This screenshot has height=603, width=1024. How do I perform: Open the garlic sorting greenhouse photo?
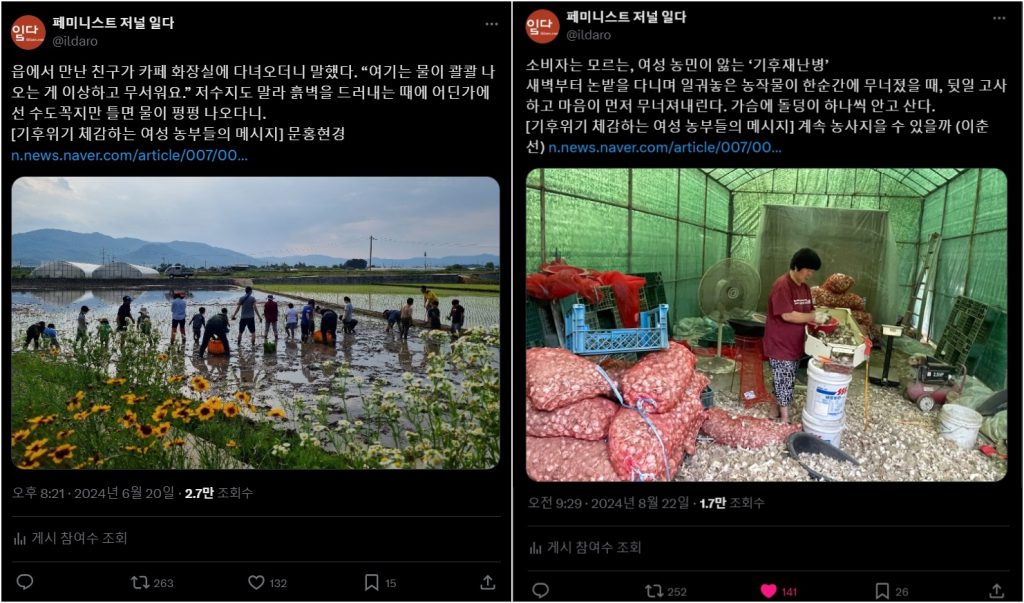(767, 325)
